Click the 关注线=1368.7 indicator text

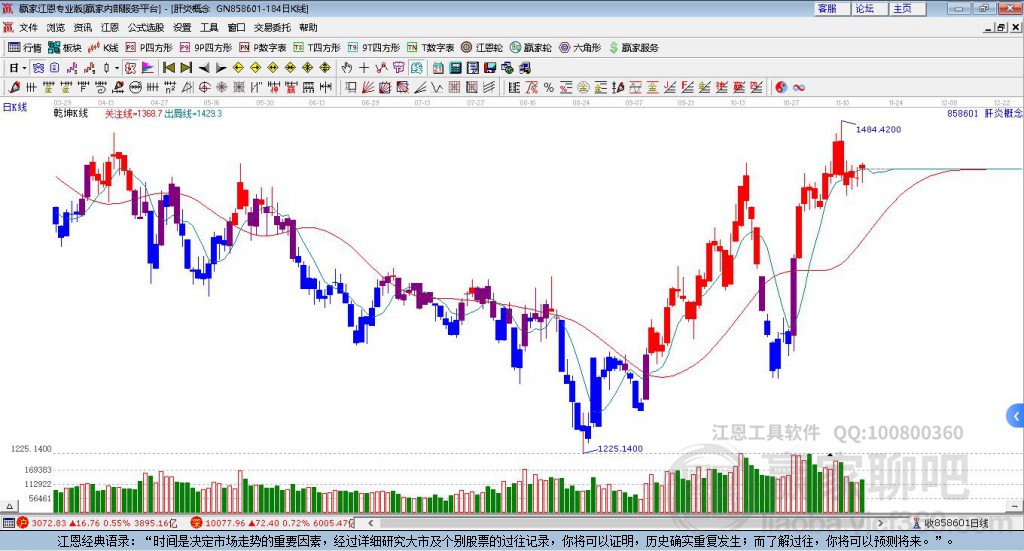(x=133, y=114)
